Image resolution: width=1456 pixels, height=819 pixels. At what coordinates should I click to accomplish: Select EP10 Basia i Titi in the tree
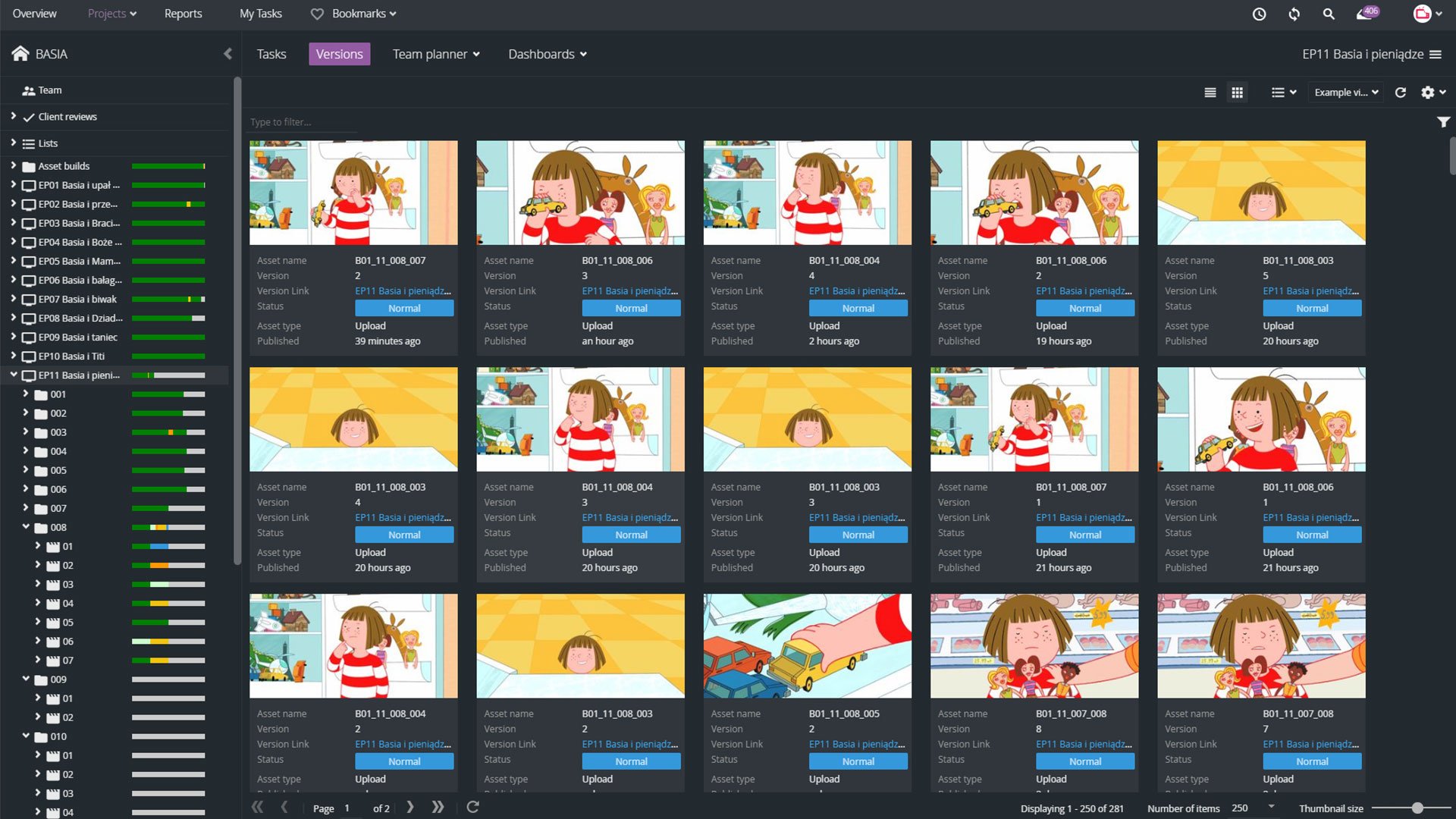pyautogui.click(x=71, y=356)
